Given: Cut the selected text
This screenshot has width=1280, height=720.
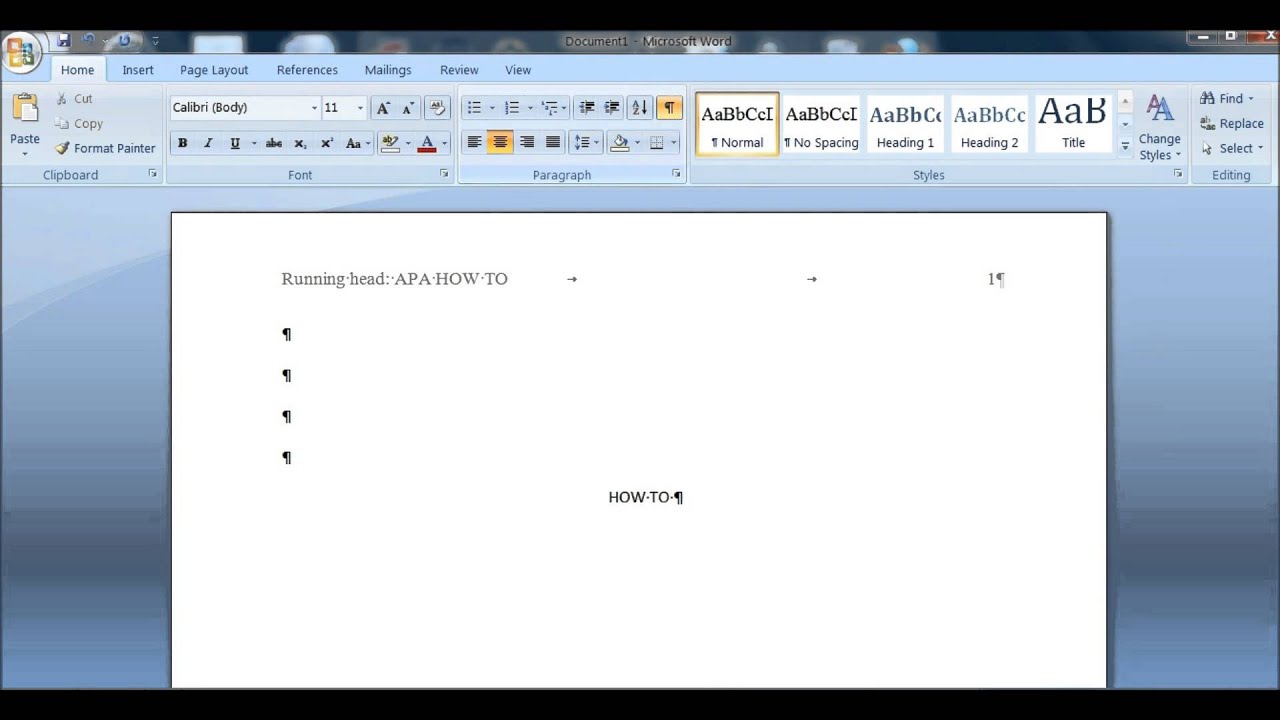Looking at the screenshot, I should (73, 98).
